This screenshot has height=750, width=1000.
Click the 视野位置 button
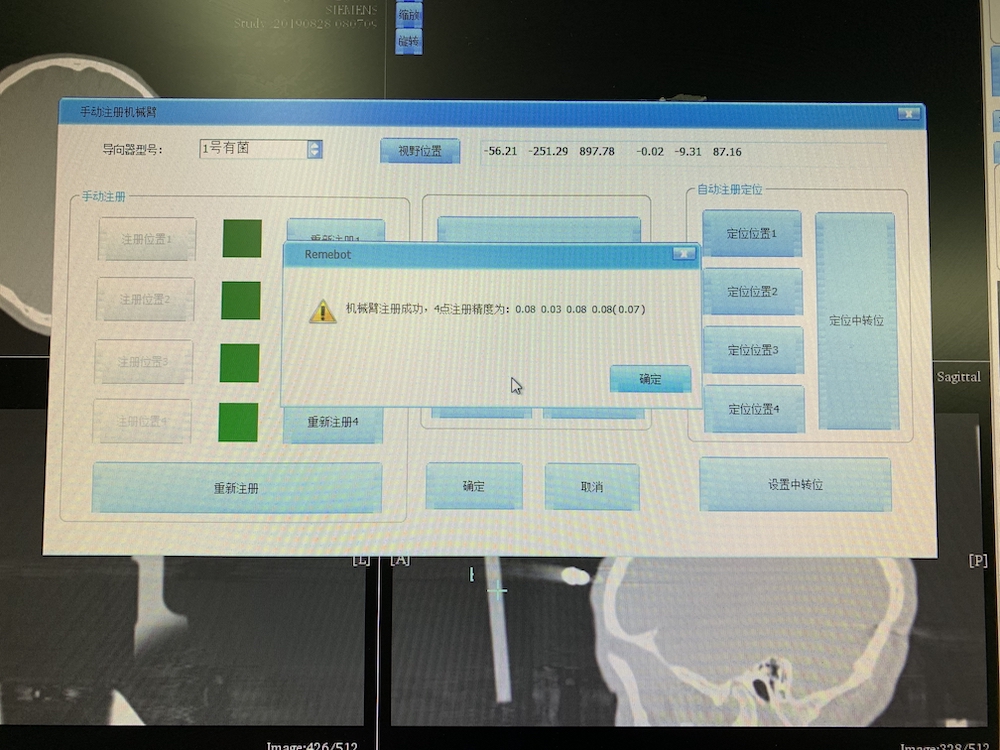point(420,152)
